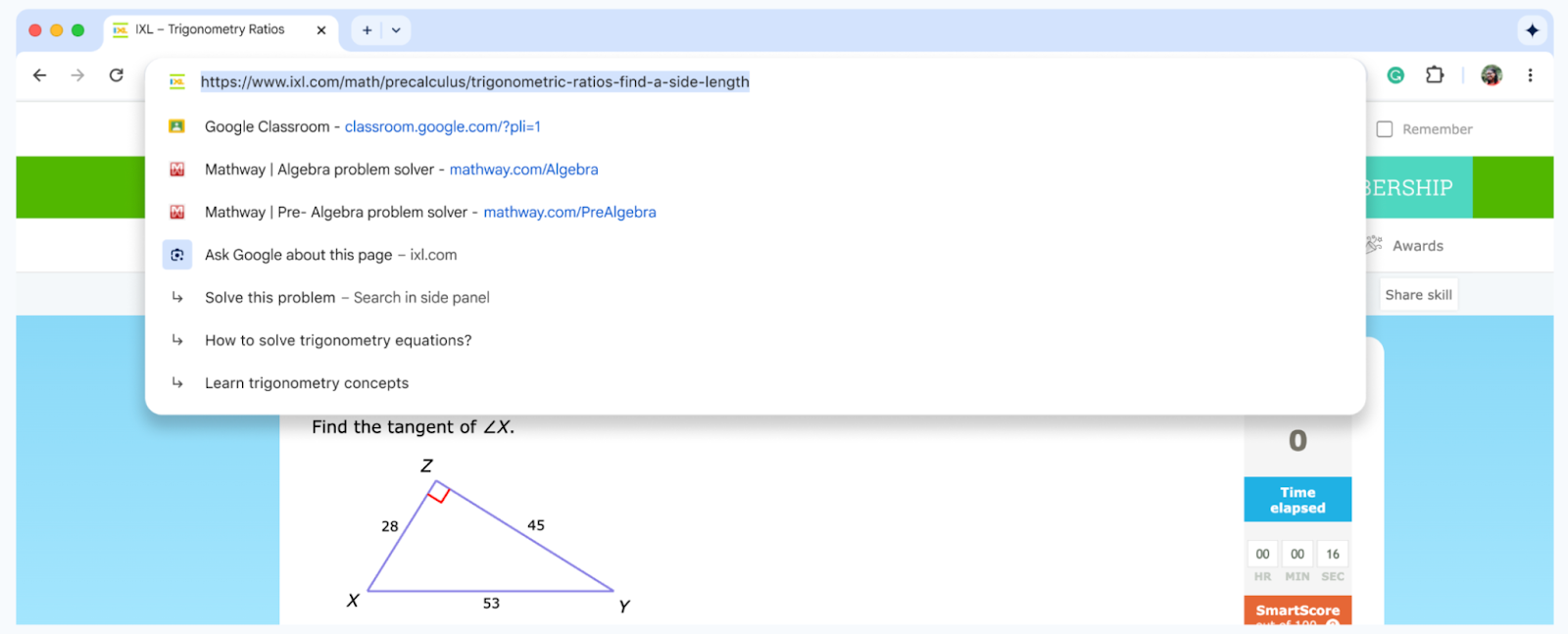The image size is (1568, 634).
Task: Open the Grammarly extension icon
Action: (x=1396, y=75)
